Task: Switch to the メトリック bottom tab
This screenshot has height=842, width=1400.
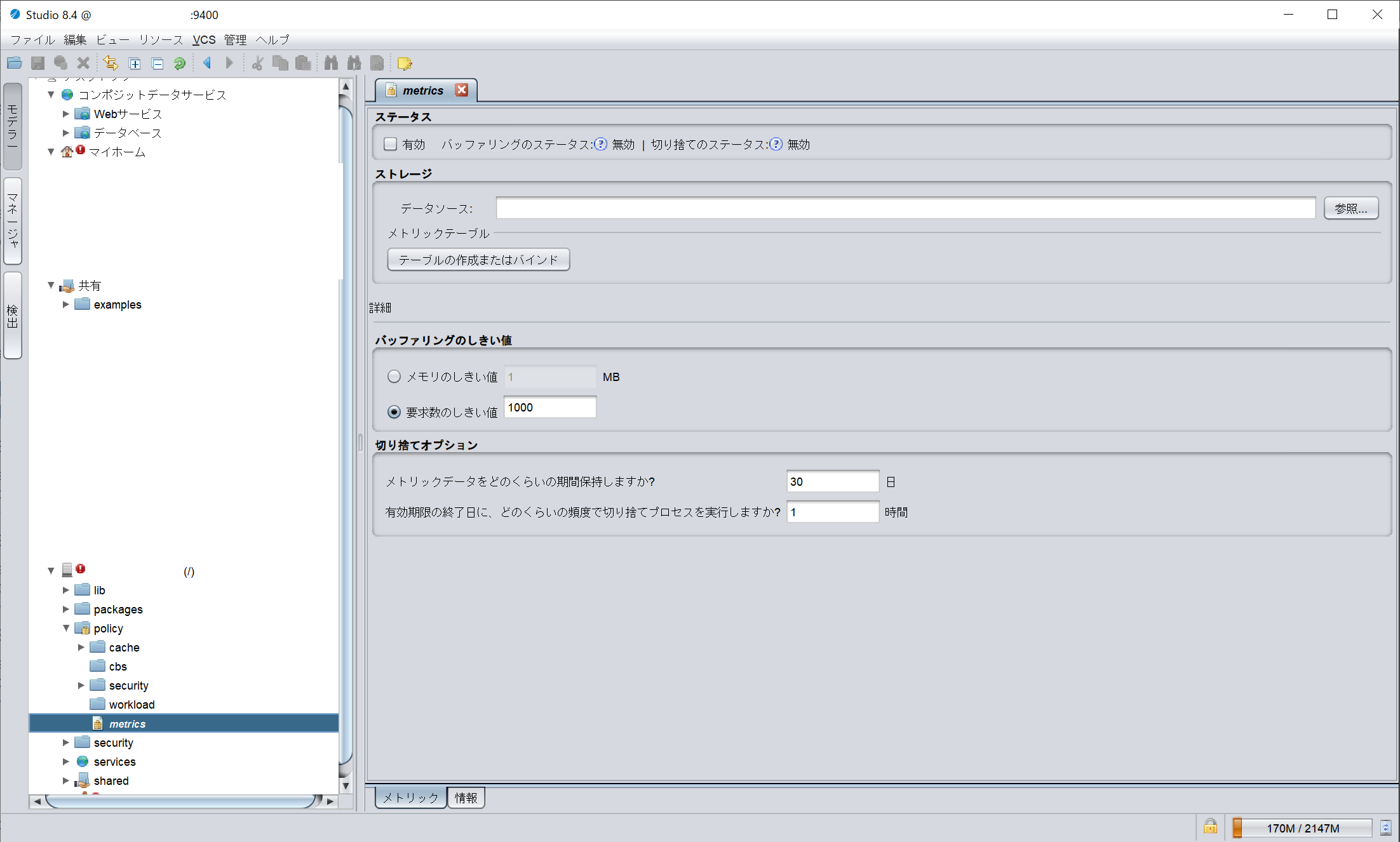Action: pyautogui.click(x=411, y=798)
